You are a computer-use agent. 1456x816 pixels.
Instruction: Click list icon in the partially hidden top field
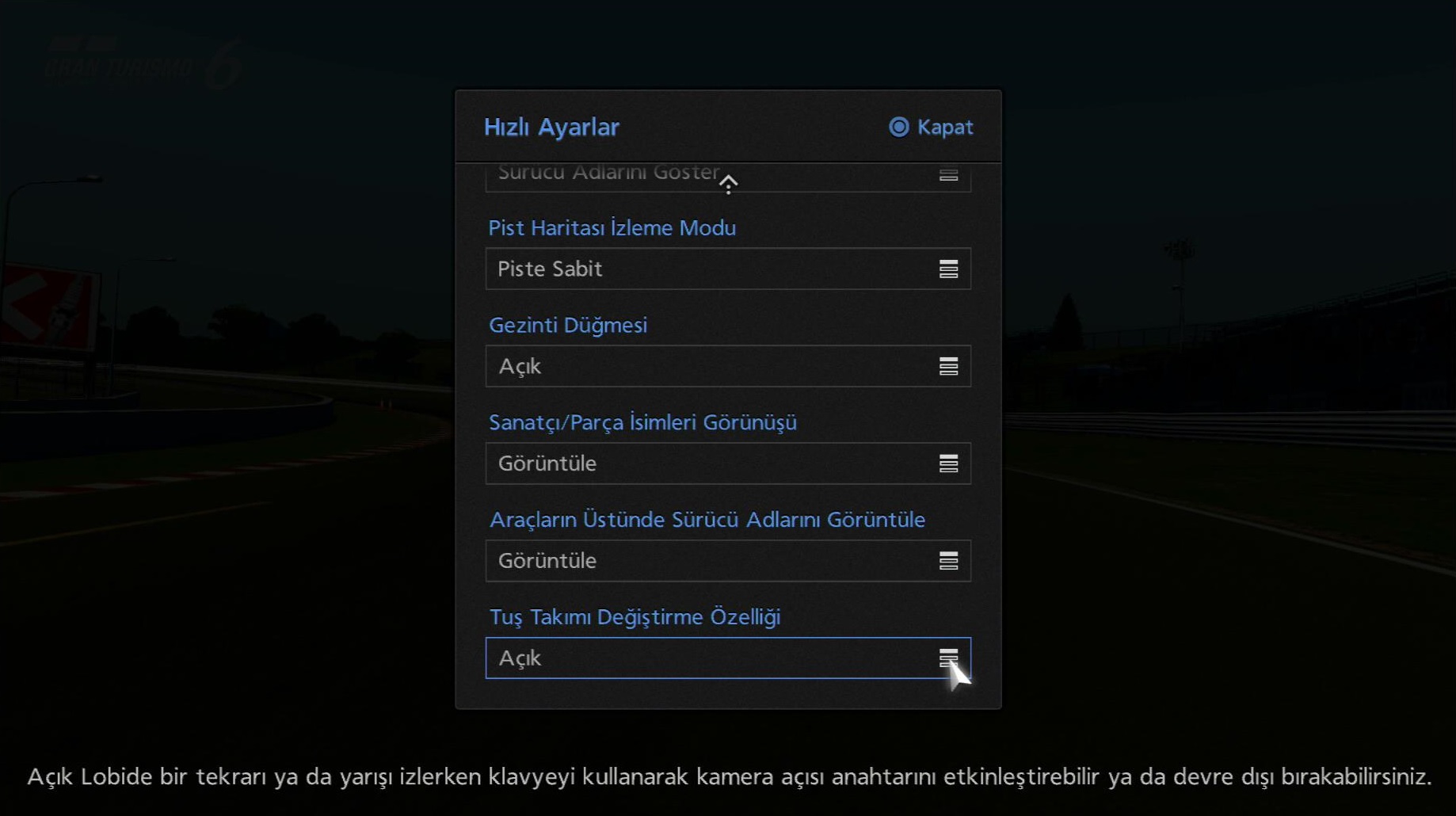[x=948, y=175]
